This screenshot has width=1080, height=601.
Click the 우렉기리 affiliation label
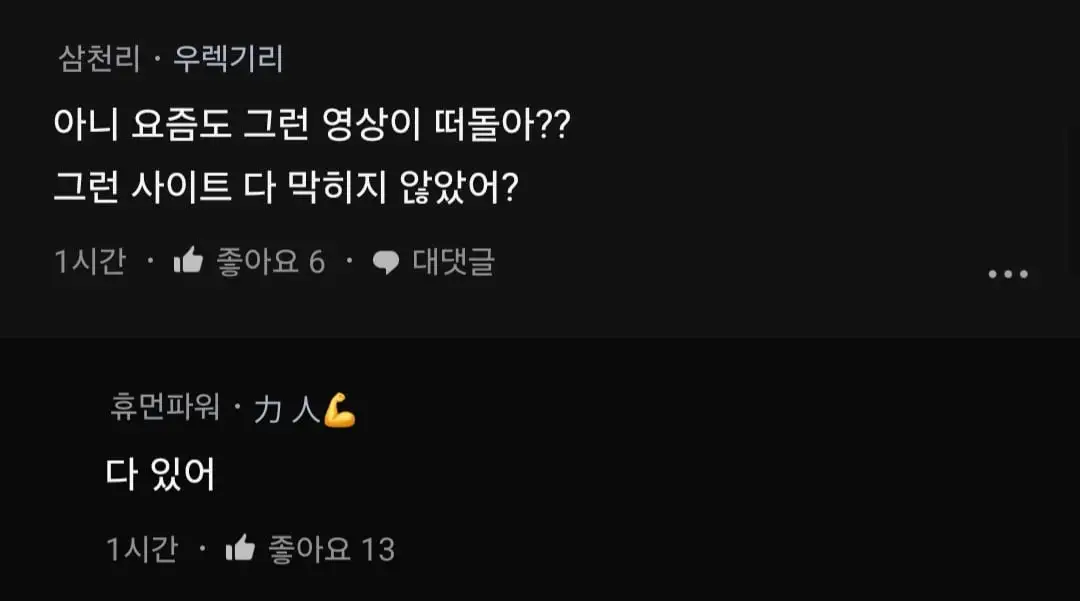pyautogui.click(x=228, y=60)
